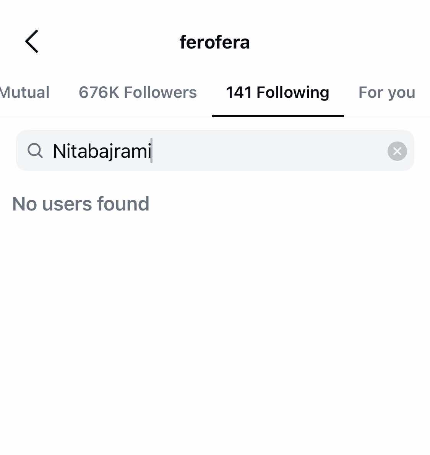Screen dimensions: 430x455
Task: Open the follower list showing 676K
Action: 138,92
